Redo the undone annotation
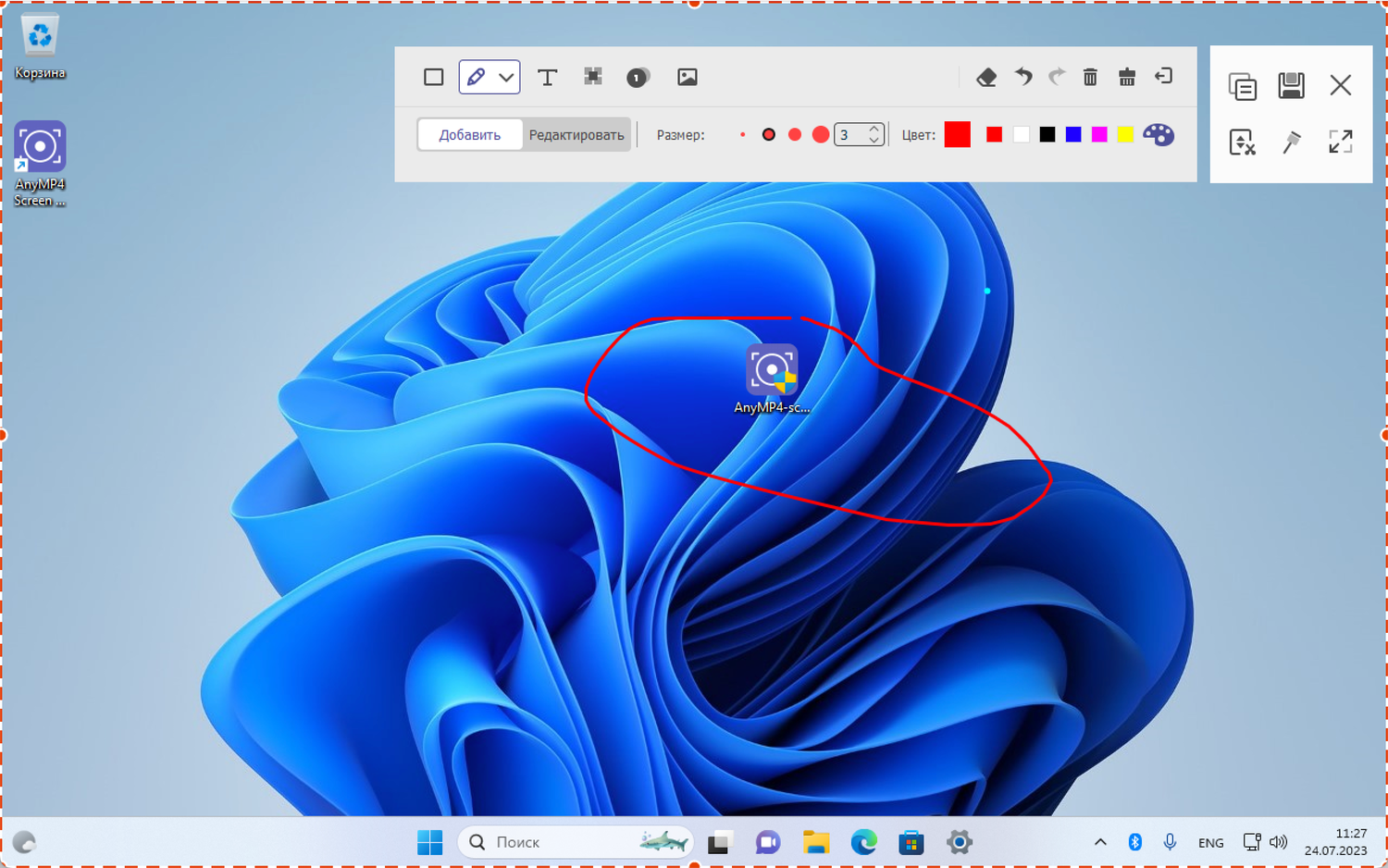Screen dimensions: 1388x868 1057,76
